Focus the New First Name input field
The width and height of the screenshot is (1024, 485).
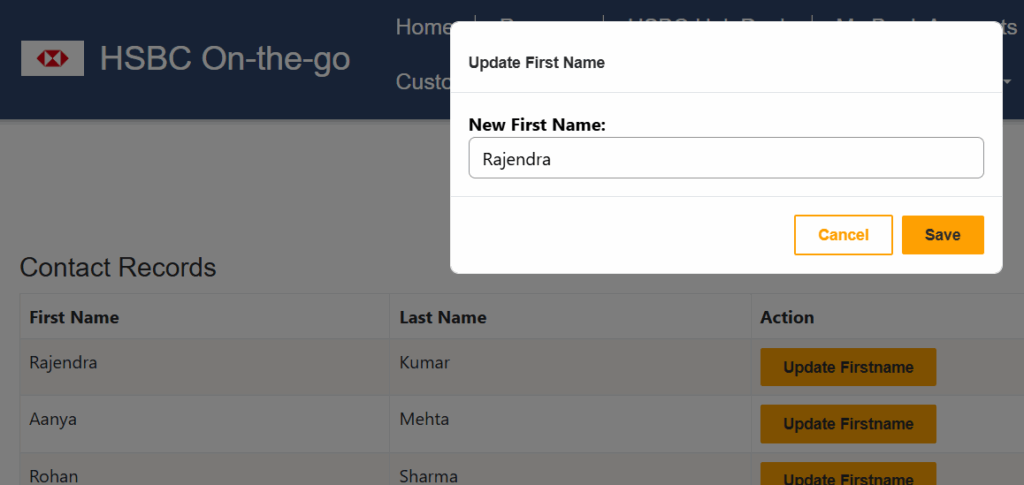(726, 158)
